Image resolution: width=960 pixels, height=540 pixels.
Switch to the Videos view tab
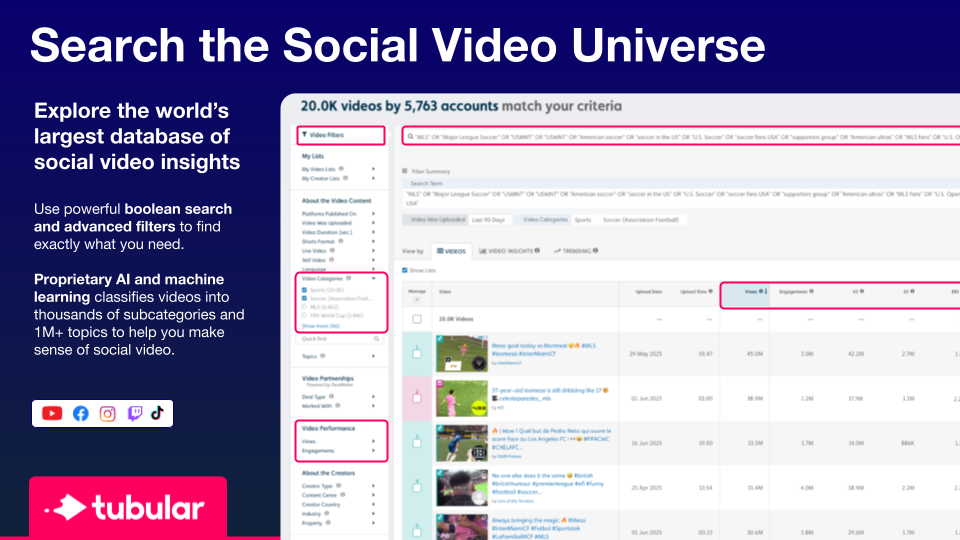(x=451, y=251)
